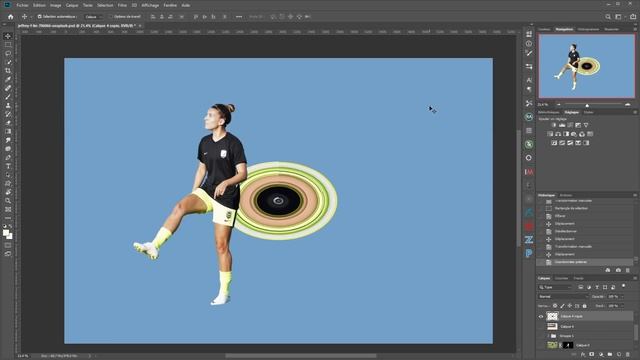Open the Historique panel menu
The width and height of the screenshot is (640, 360).
[635, 195]
